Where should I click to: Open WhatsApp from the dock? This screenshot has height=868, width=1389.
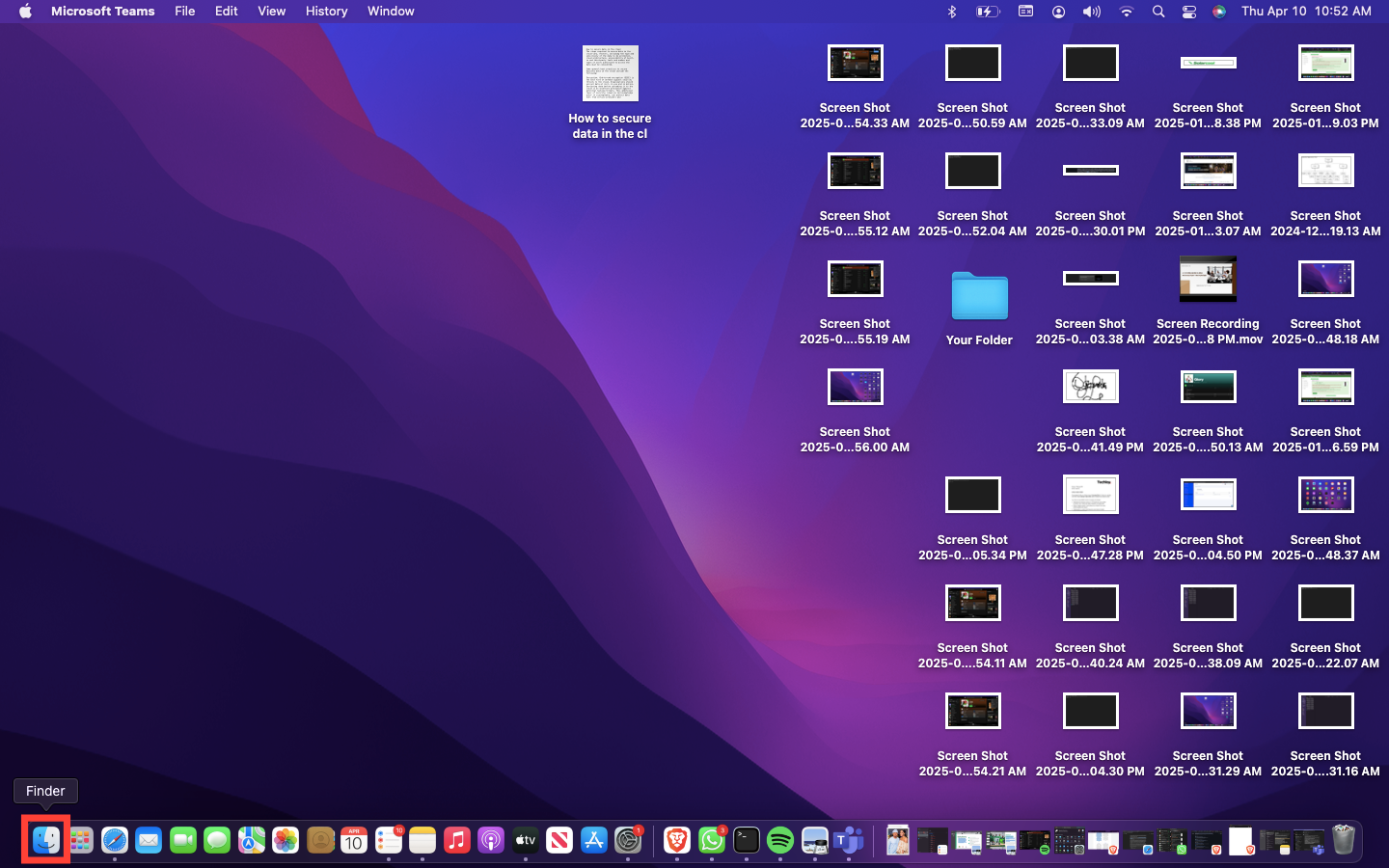point(712,840)
